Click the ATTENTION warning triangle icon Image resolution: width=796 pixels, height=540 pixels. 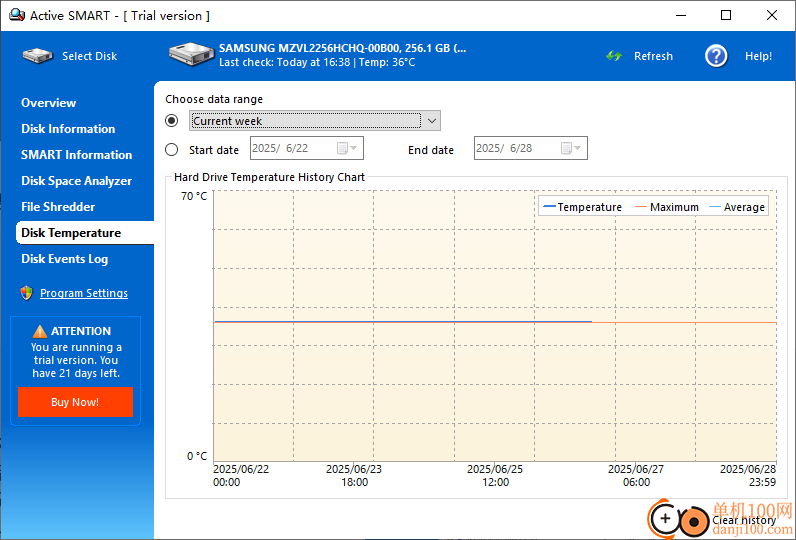[40, 331]
